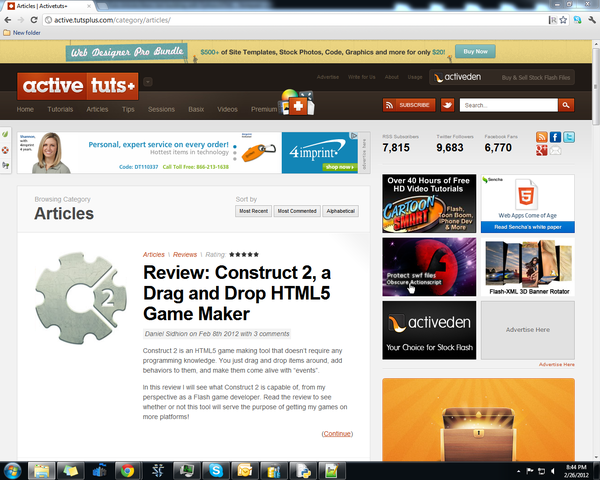Sort articles by Most Commented

[297, 211]
